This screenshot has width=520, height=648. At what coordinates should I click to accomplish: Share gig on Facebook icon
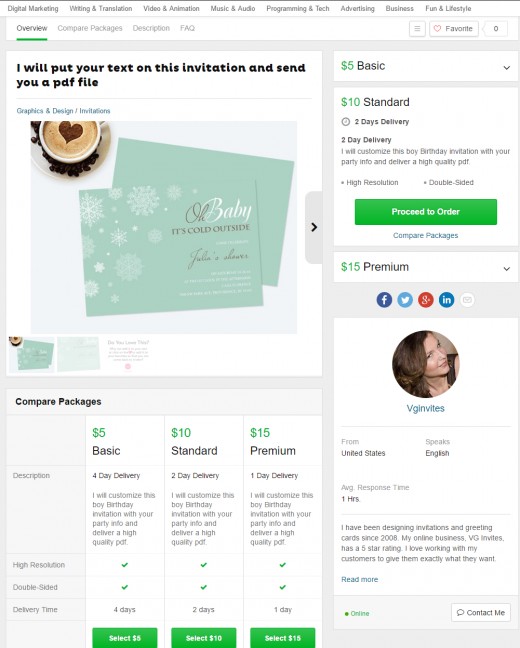pyautogui.click(x=384, y=300)
